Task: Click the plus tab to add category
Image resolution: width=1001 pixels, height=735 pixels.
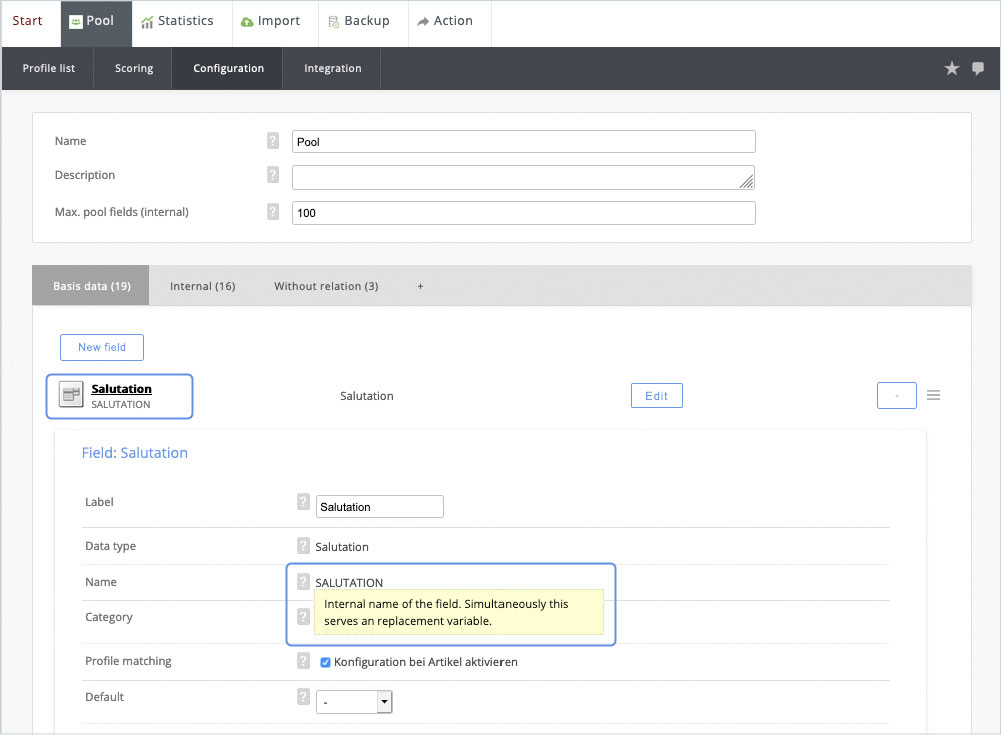Action: coord(420,286)
